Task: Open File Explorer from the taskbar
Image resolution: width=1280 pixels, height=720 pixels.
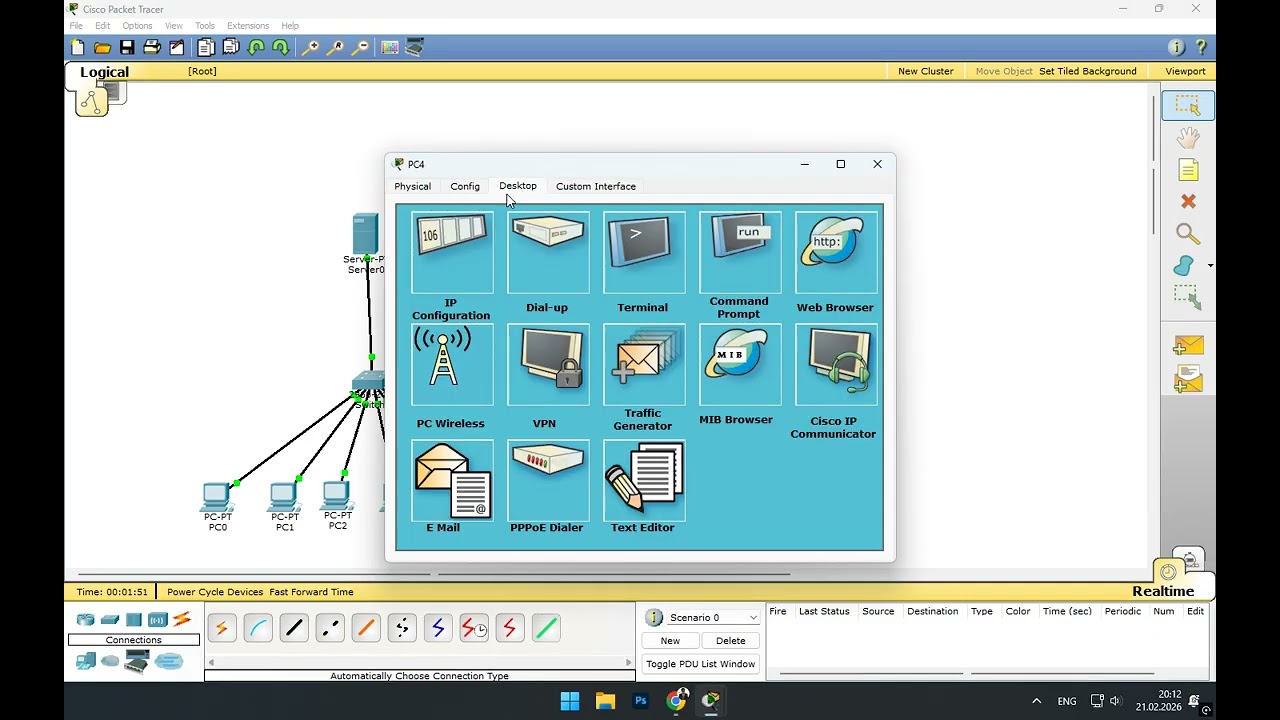Action: 605,701
